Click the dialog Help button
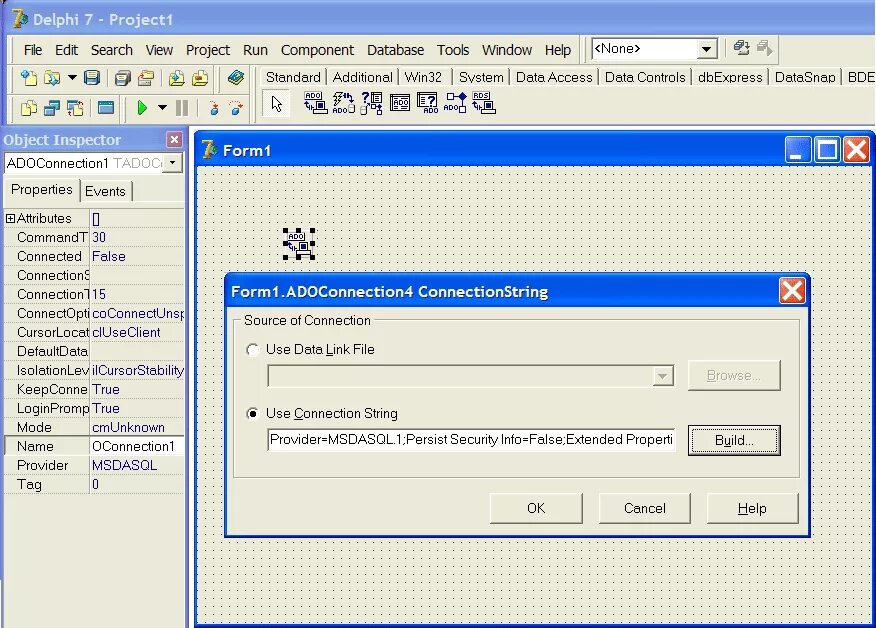Image resolution: width=876 pixels, height=628 pixels. coord(752,508)
